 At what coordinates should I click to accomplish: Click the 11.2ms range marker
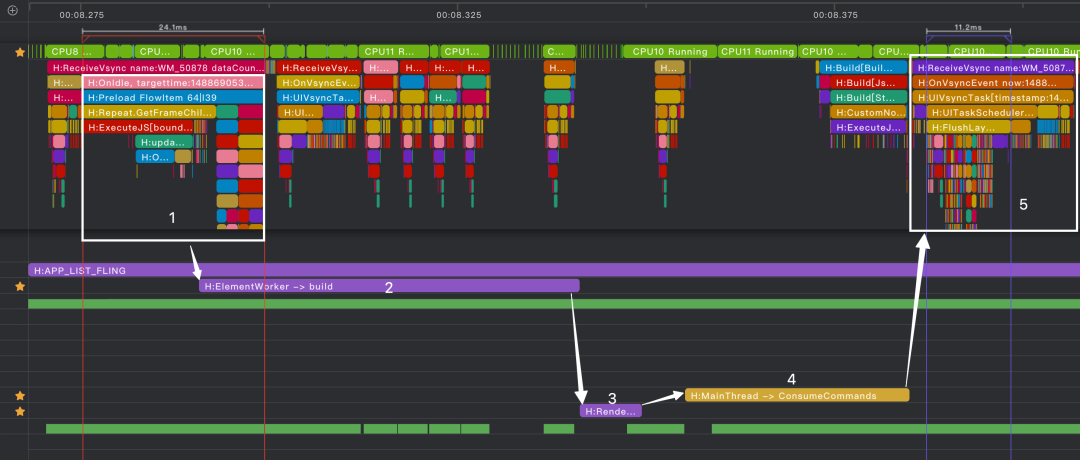click(968, 27)
